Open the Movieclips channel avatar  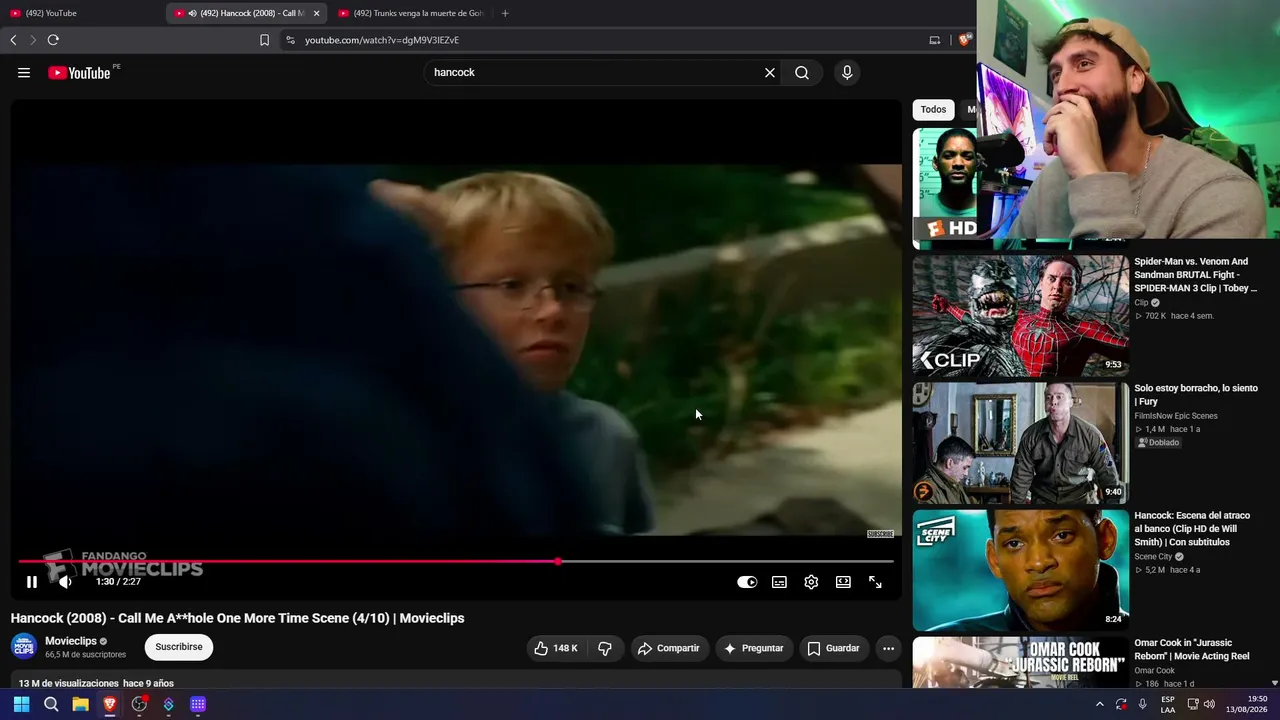(x=24, y=647)
